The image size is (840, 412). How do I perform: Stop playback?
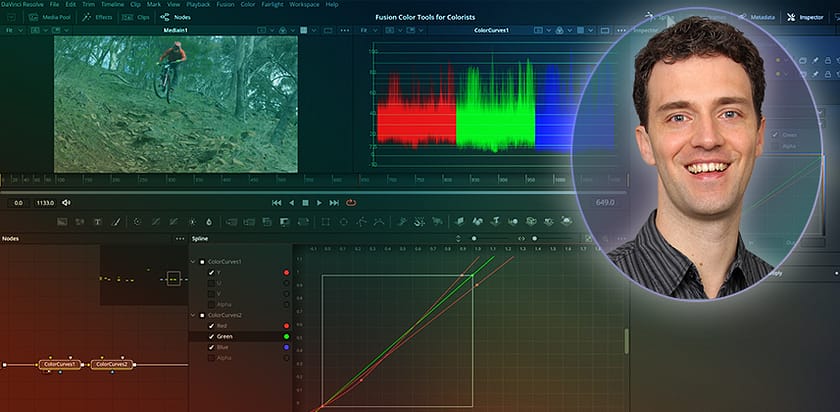[x=305, y=203]
